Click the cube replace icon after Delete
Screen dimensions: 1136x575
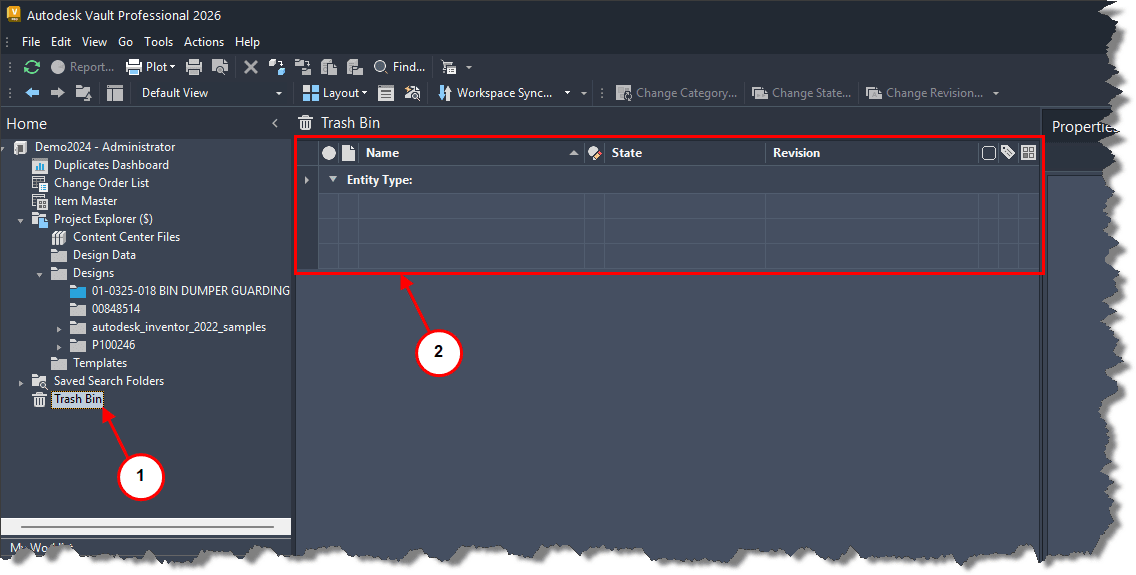[x=277, y=67]
